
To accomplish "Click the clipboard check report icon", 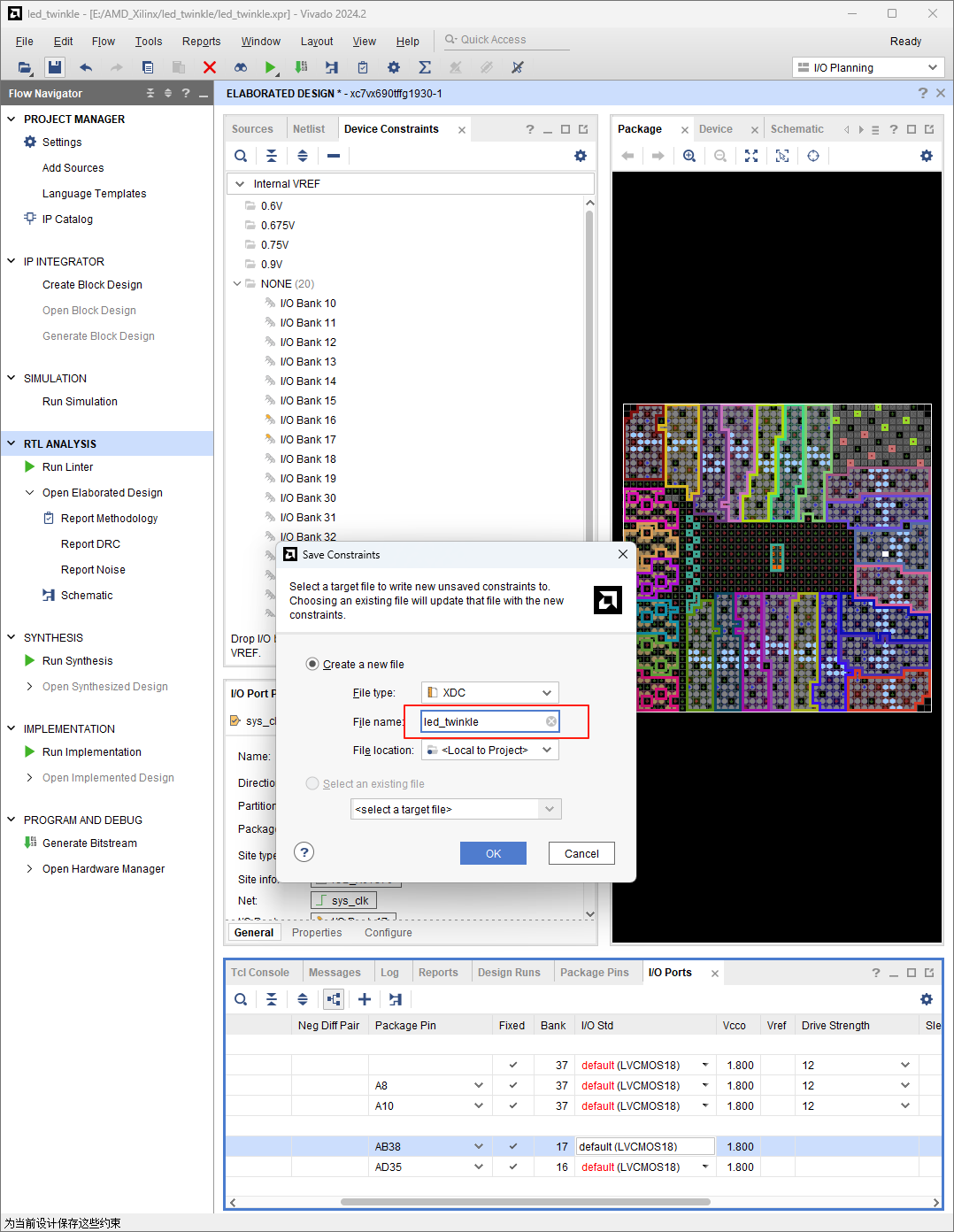I will pos(363,67).
